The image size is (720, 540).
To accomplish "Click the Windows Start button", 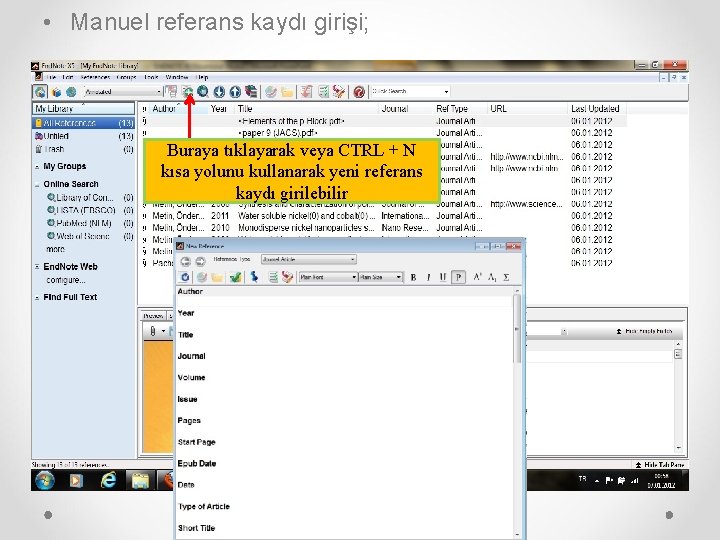I will [45, 481].
